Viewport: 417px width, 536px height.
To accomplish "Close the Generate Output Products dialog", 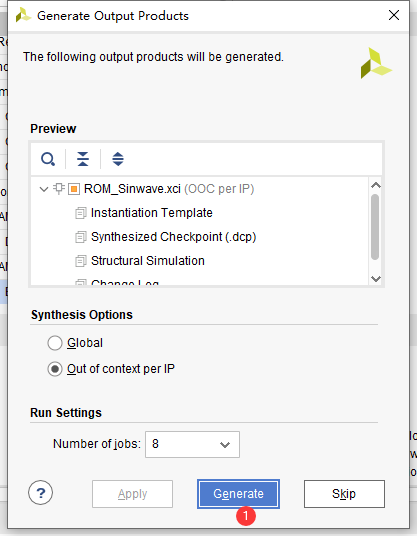I will click(x=394, y=15).
